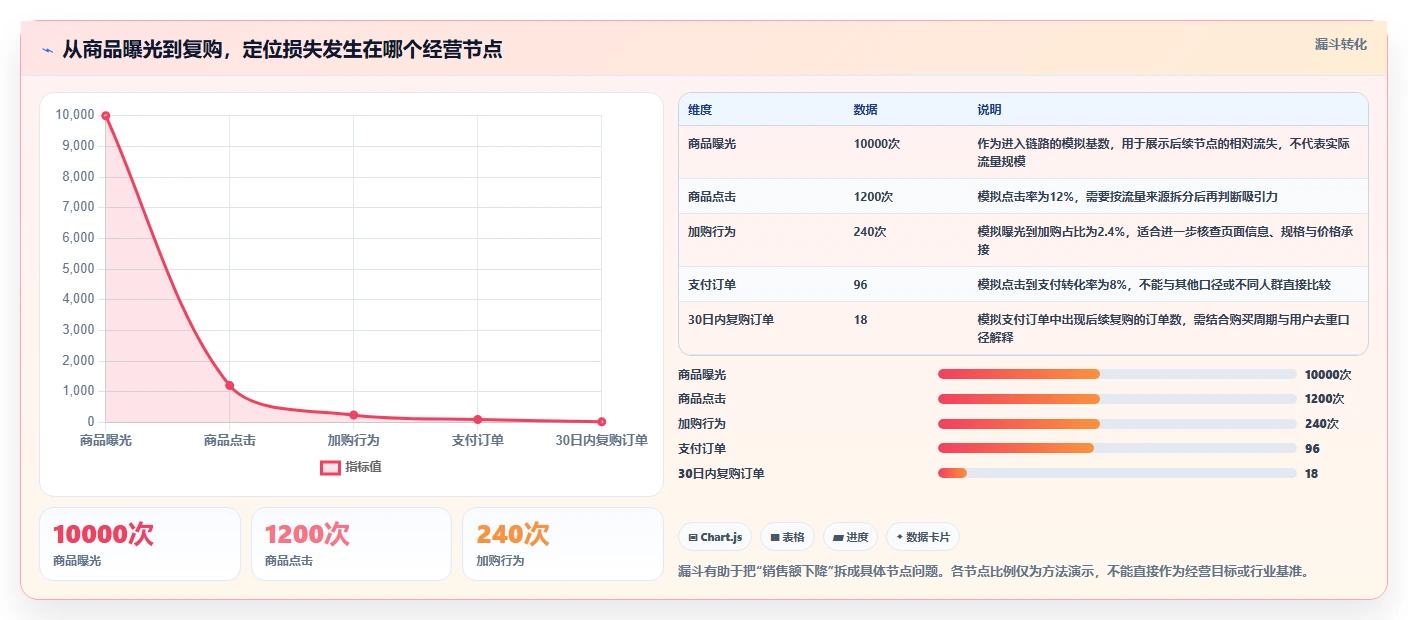Click the 维度 table column header
The height and width of the screenshot is (620, 1408).
(700, 110)
